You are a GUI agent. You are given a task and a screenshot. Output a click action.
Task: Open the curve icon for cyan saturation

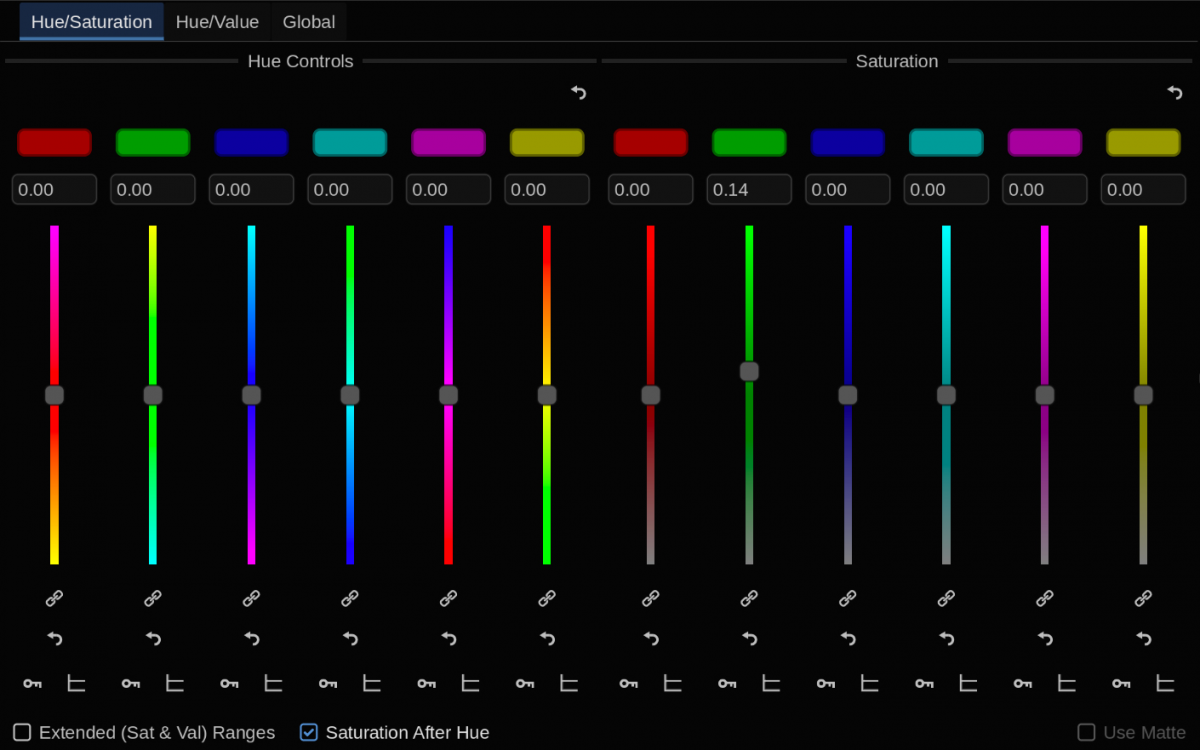(968, 684)
